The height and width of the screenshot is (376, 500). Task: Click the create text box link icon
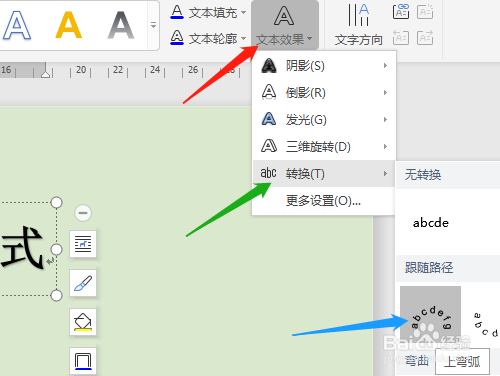(401, 12)
